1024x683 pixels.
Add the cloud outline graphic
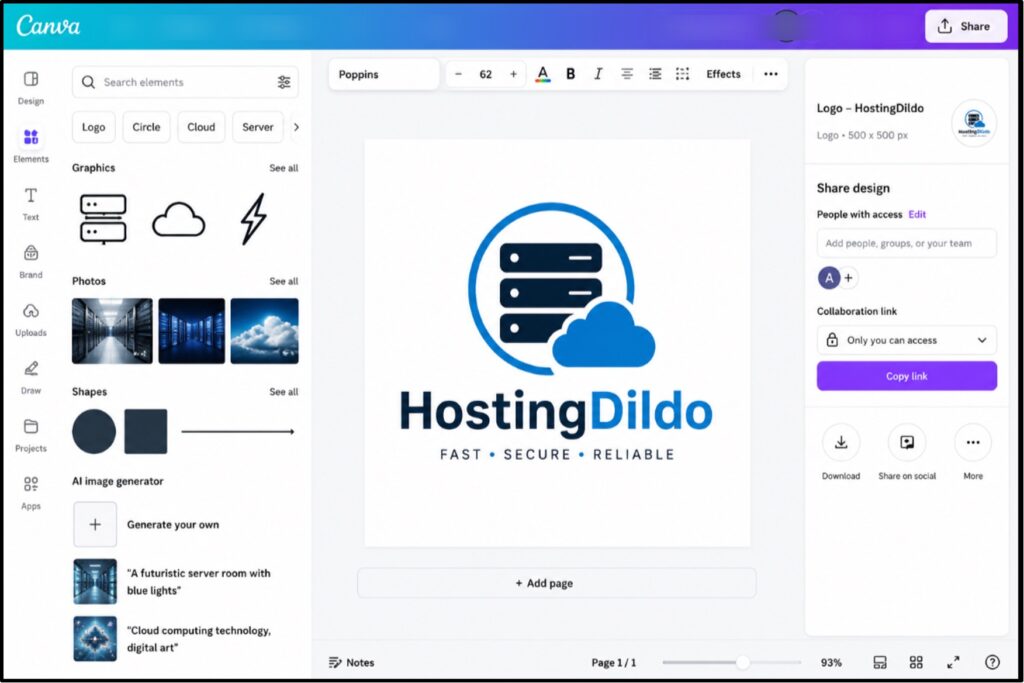(x=178, y=219)
